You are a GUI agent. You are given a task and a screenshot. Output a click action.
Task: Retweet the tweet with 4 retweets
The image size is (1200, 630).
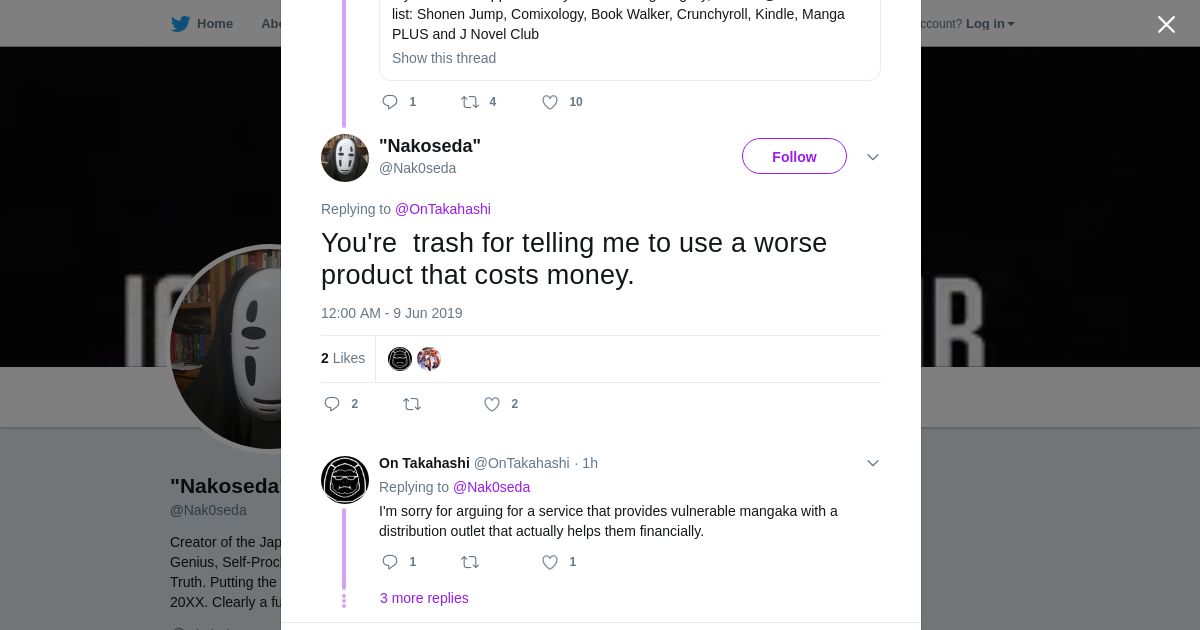470,102
